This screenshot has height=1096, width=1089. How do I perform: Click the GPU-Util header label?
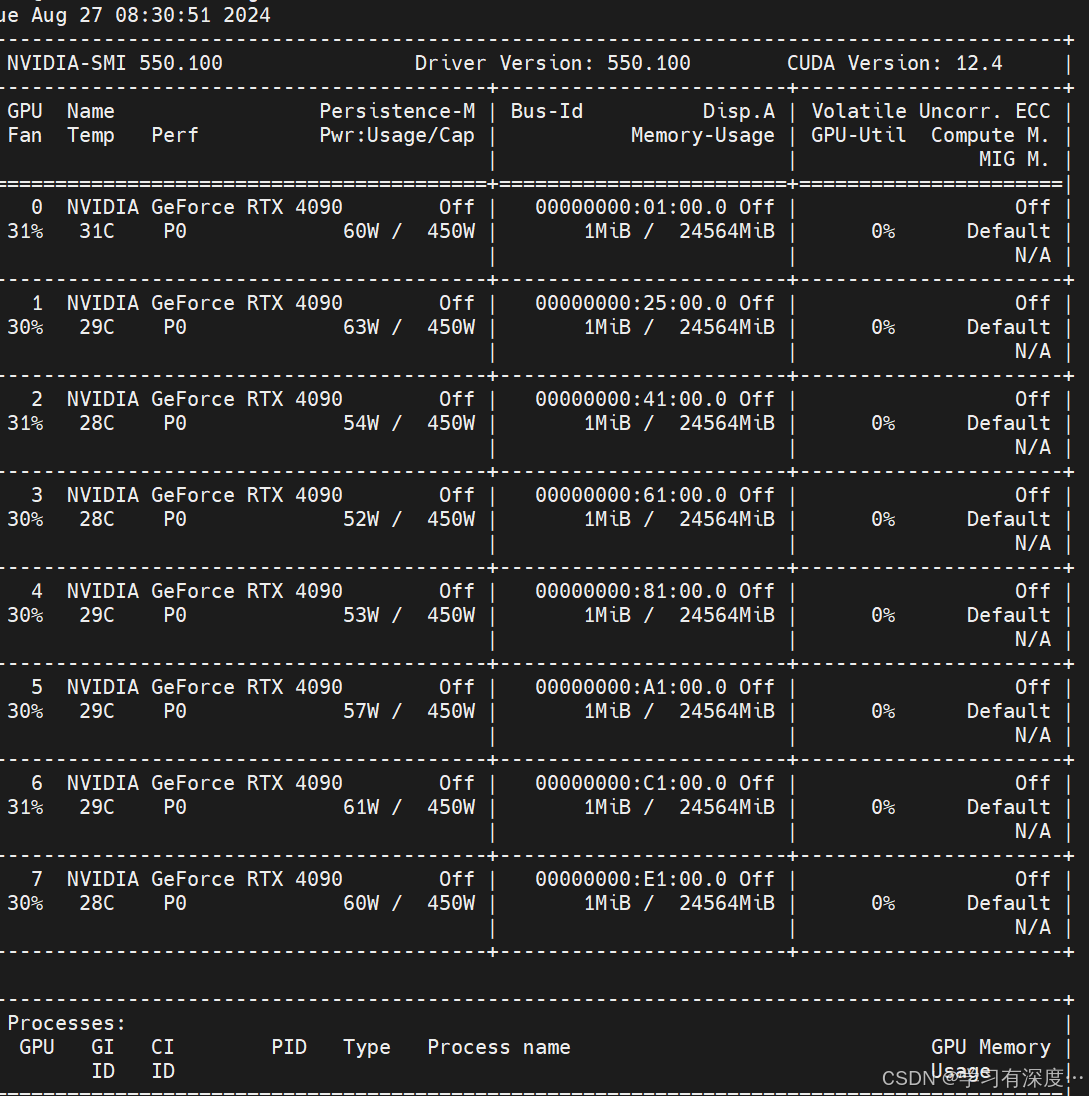[858, 136]
